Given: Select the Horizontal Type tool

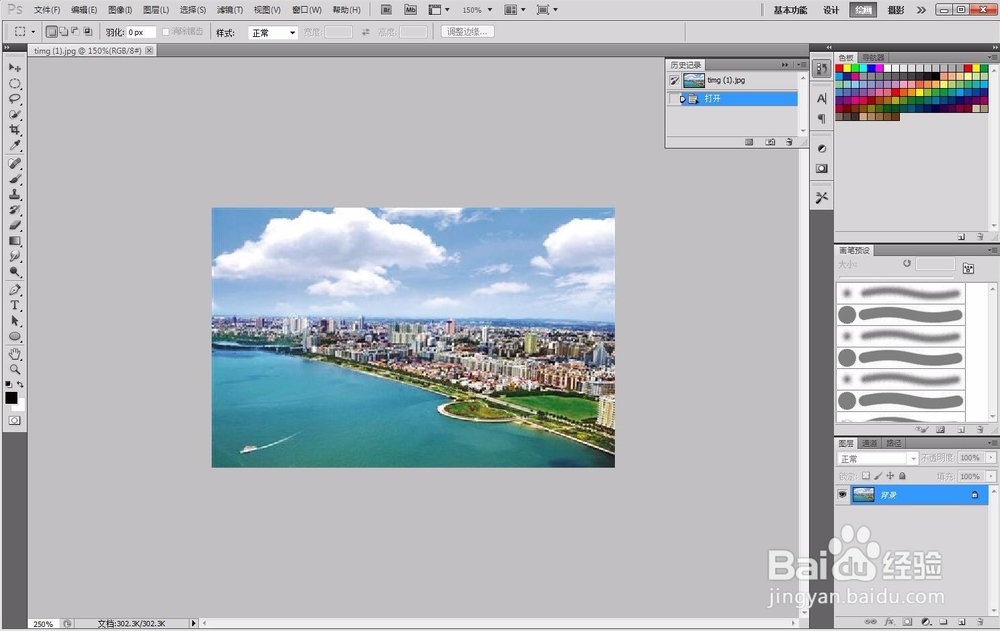Looking at the screenshot, I should (x=15, y=305).
